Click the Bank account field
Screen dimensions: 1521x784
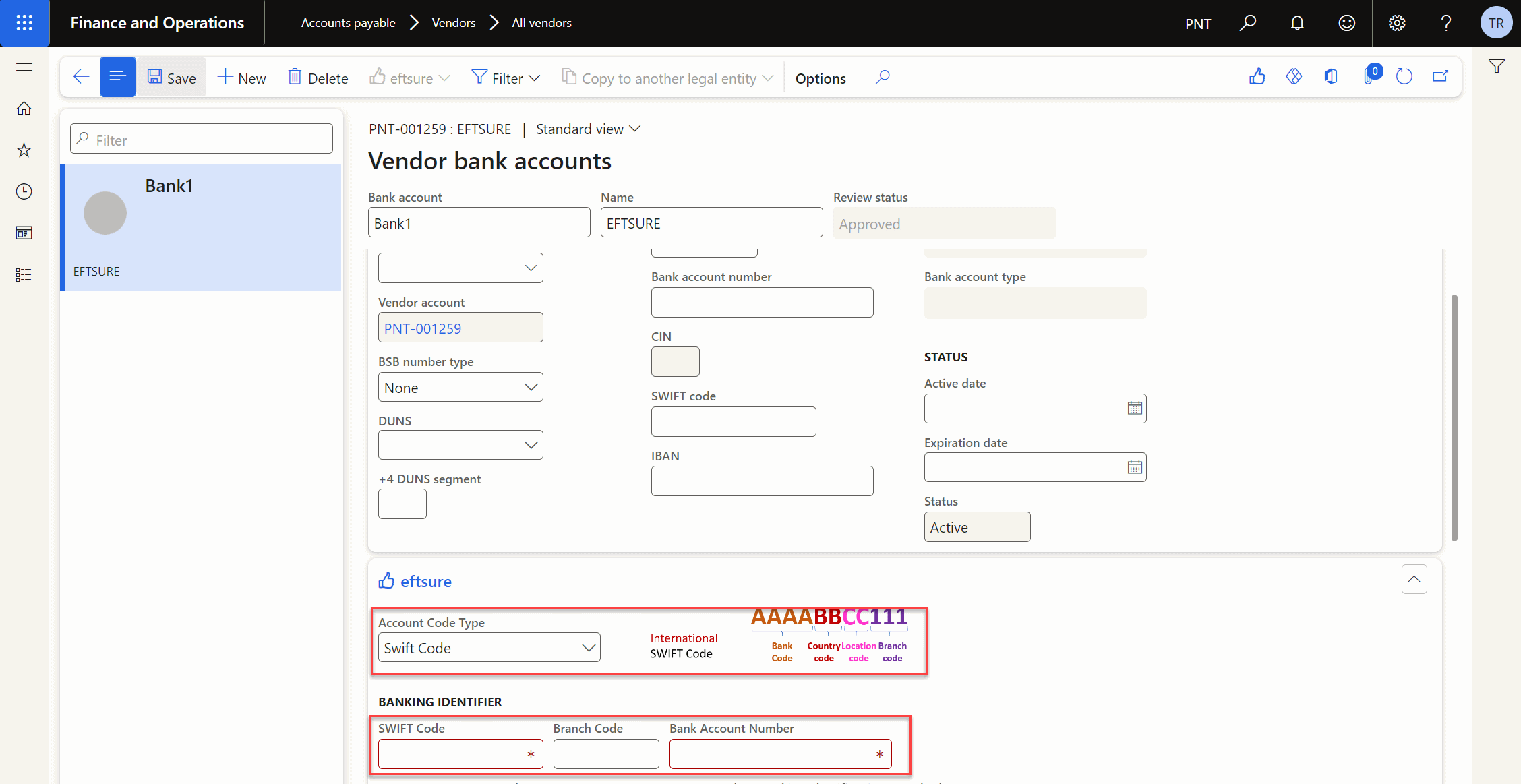tap(479, 222)
